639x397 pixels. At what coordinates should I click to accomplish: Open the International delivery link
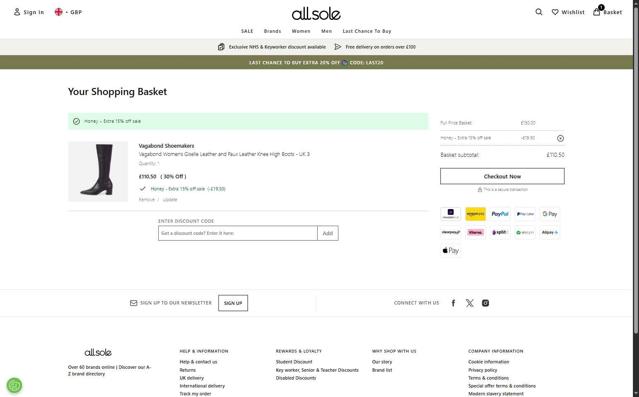pyautogui.click(x=202, y=386)
